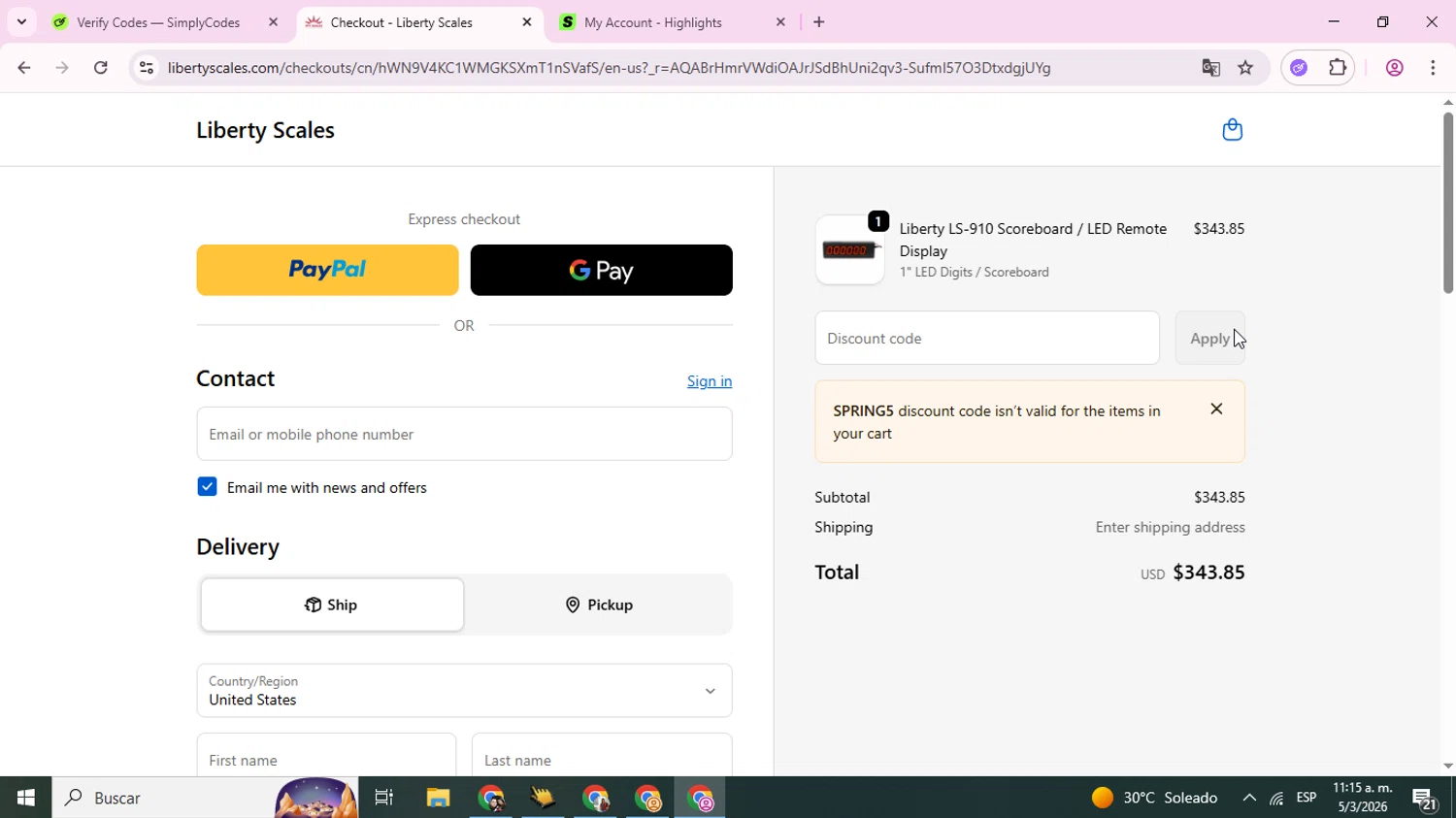
Task: Open the third Chrome taskbar icon
Action: click(648, 798)
